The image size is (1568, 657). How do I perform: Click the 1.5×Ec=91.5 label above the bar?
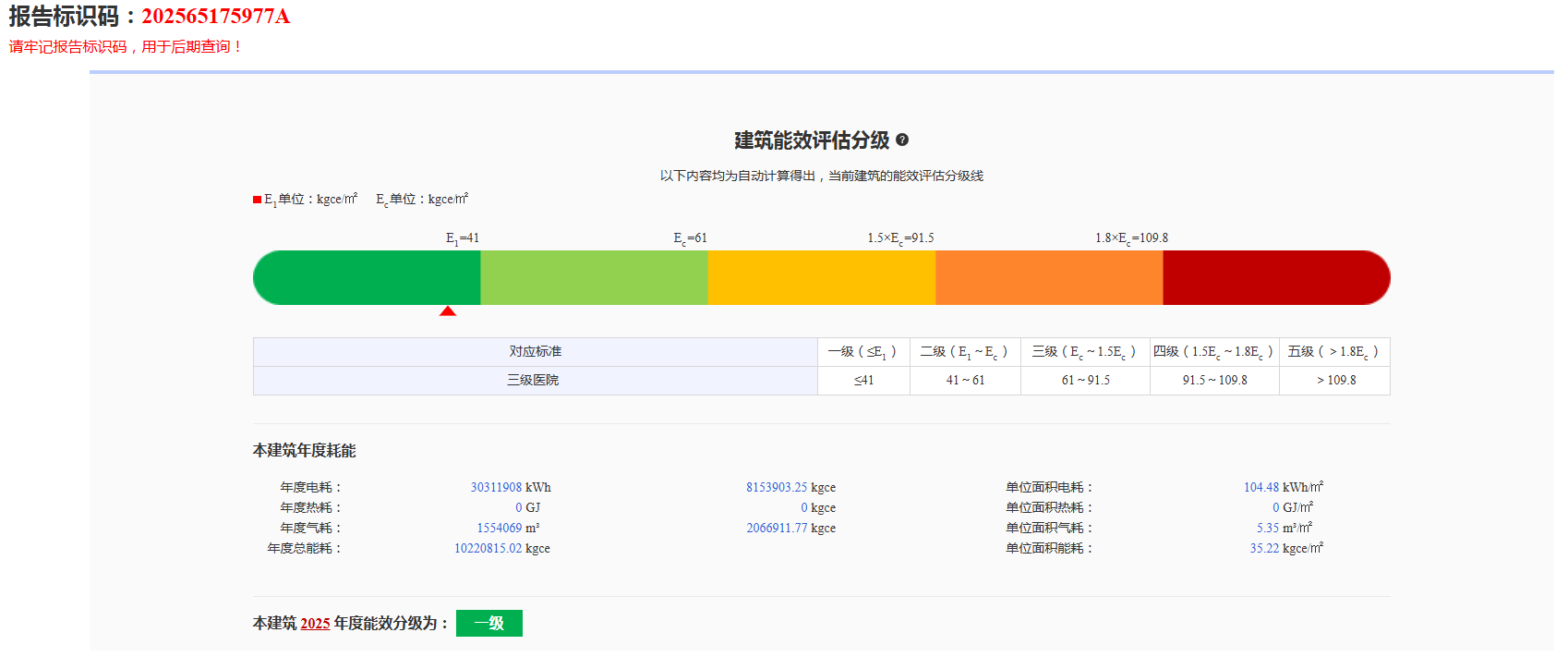click(x=900, y=238)
